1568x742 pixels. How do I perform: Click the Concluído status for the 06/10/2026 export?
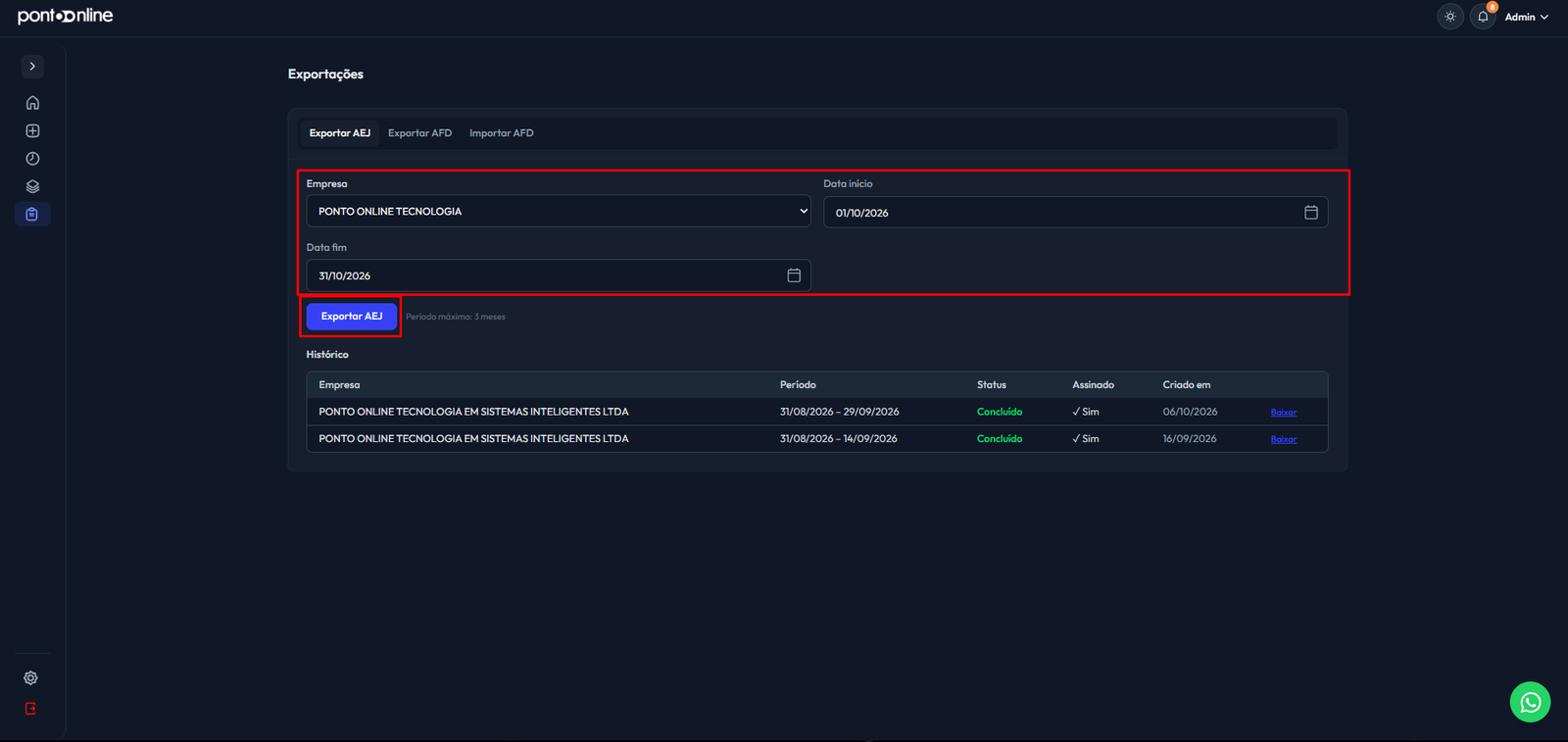tap(1000, 412)
